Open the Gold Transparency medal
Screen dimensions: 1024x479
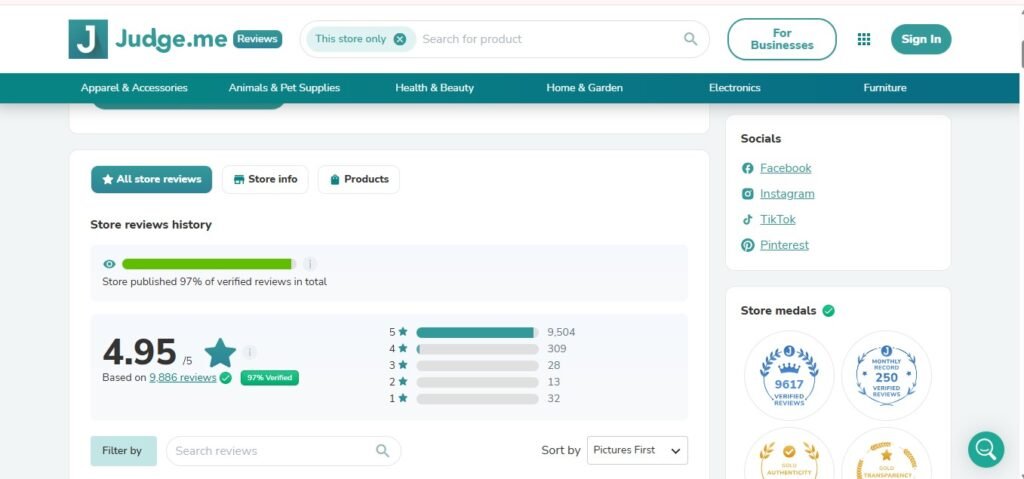point(886,454)
